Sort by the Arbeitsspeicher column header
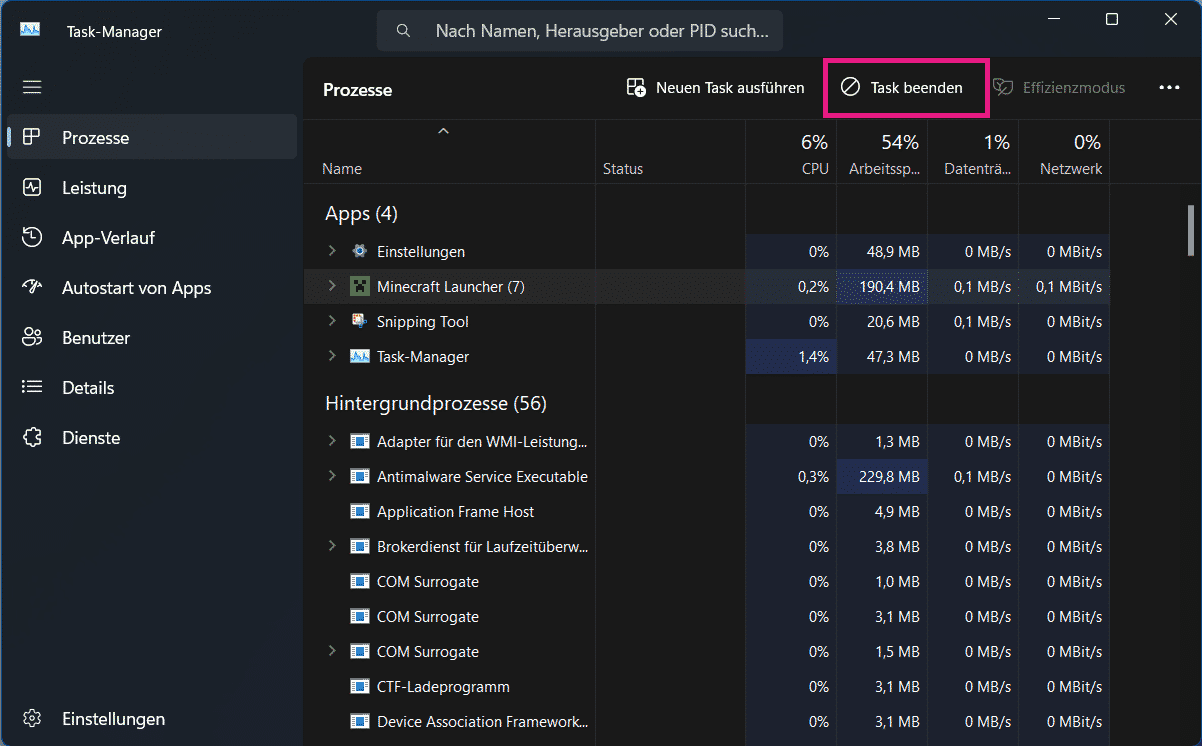1202x746 pixels. pos(882,155)
